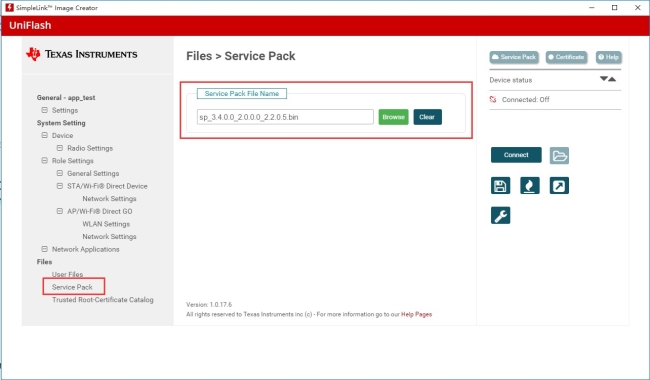Click the export arrow icon
650x380 pixels.
(x=559, y=186)
